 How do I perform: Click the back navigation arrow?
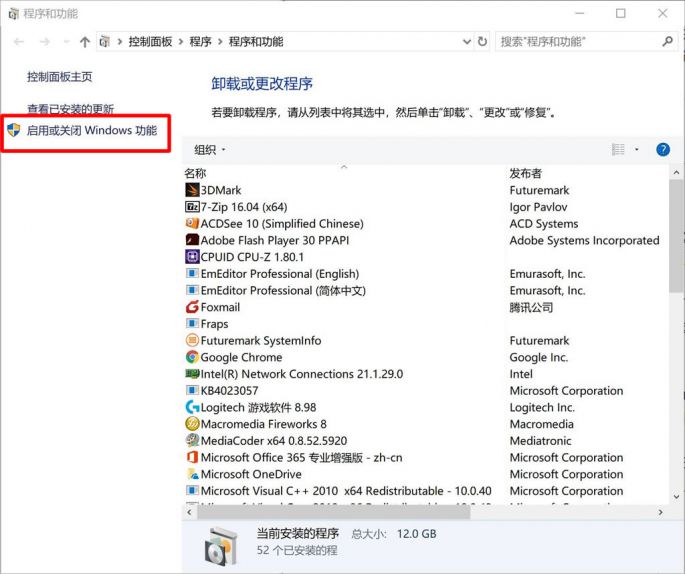pos(19,42)
